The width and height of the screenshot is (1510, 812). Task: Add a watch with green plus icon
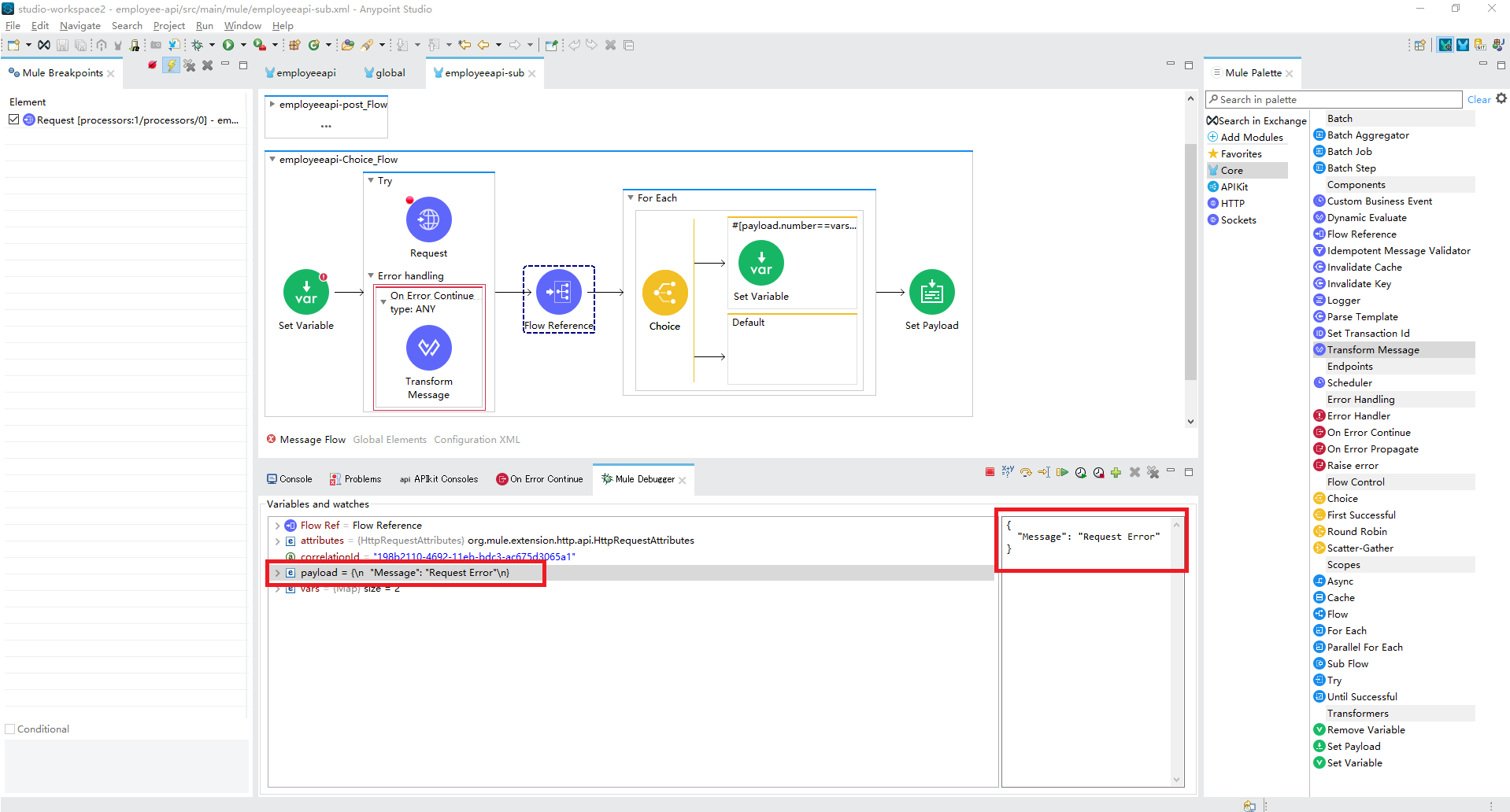coord(1116,472)
